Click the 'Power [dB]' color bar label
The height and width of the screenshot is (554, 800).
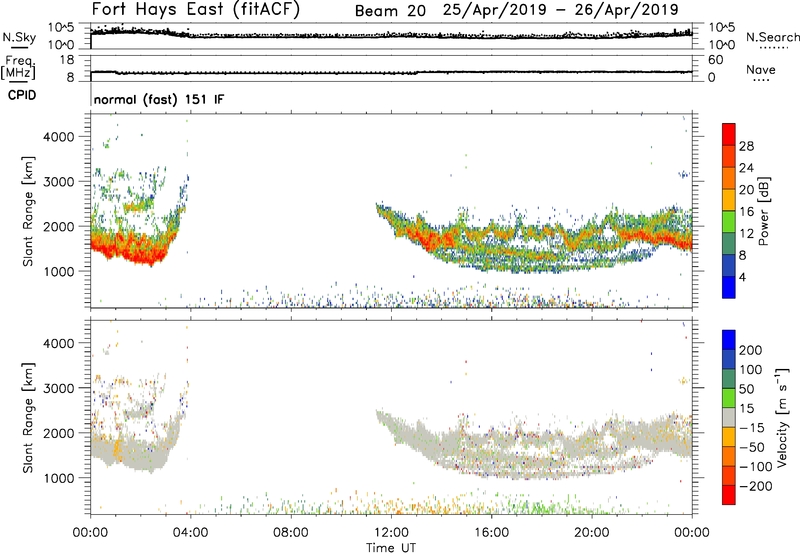[x=763, y=211]
